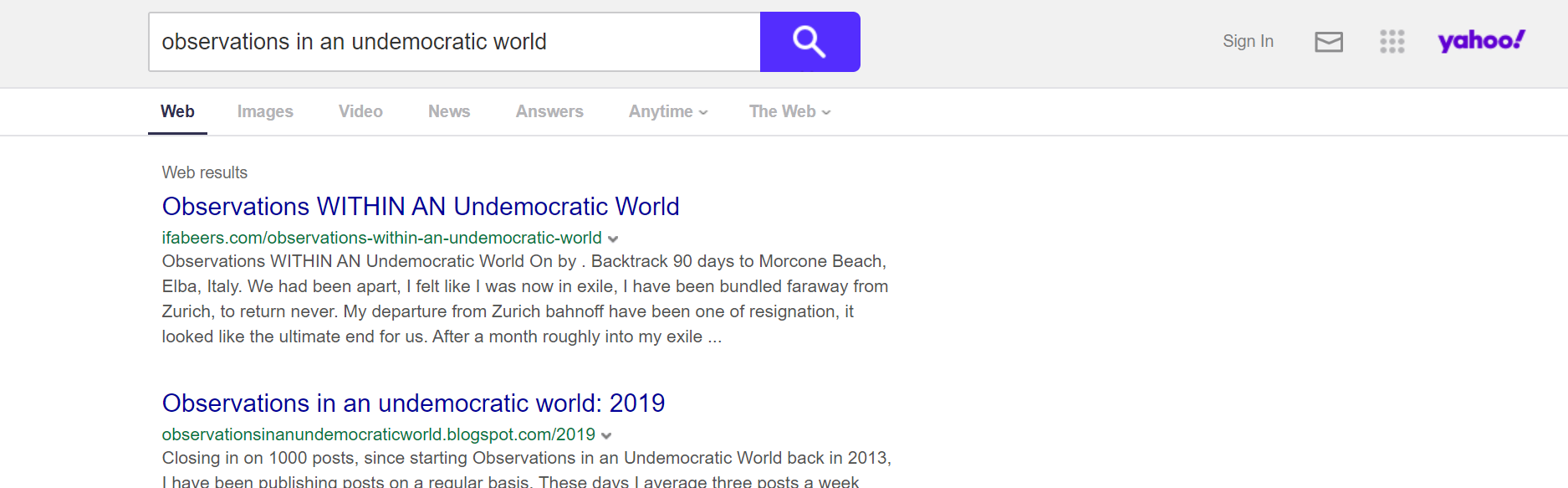This screenshot has height=488, width=1568.
Task: Click the Yahoo logo
Action: 1481,40
